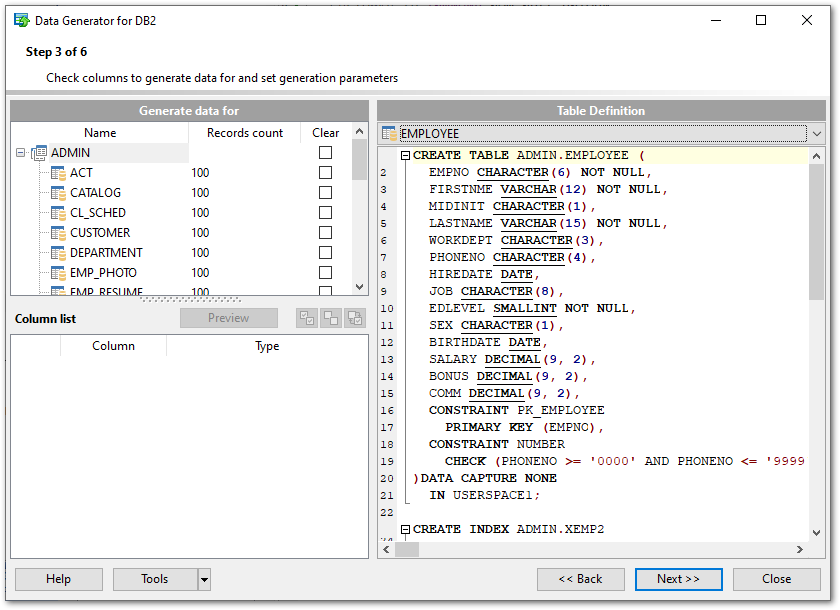Screen dimensions: 840x610
Task: Go back with the << Back button
Action: 581,579
